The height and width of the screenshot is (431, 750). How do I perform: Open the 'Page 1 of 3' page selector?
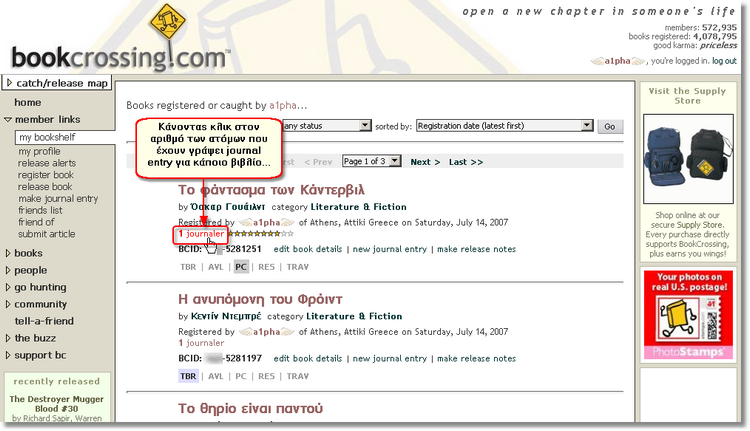tap(371, 161)
